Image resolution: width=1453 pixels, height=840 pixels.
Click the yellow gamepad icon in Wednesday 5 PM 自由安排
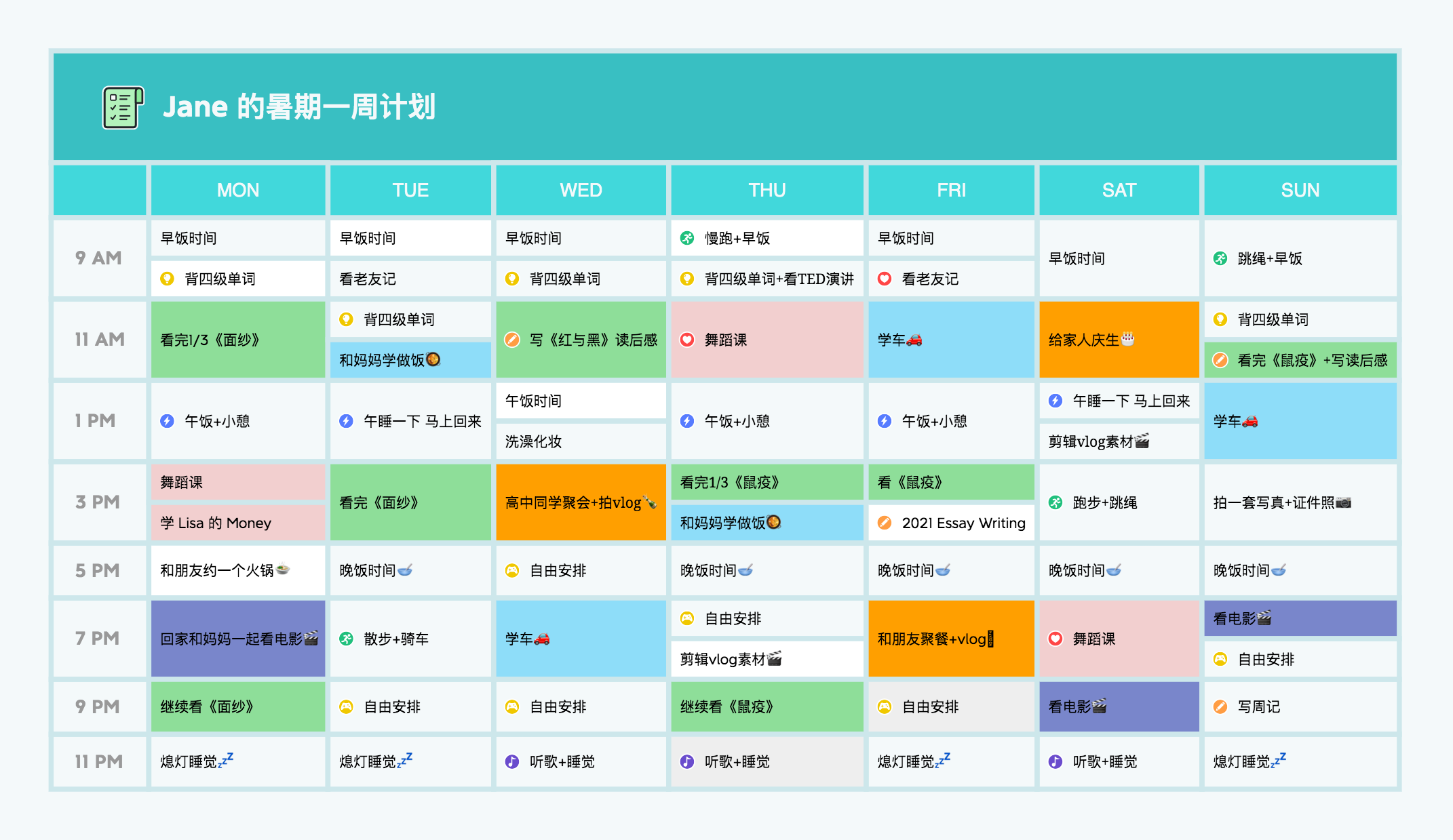512,570
